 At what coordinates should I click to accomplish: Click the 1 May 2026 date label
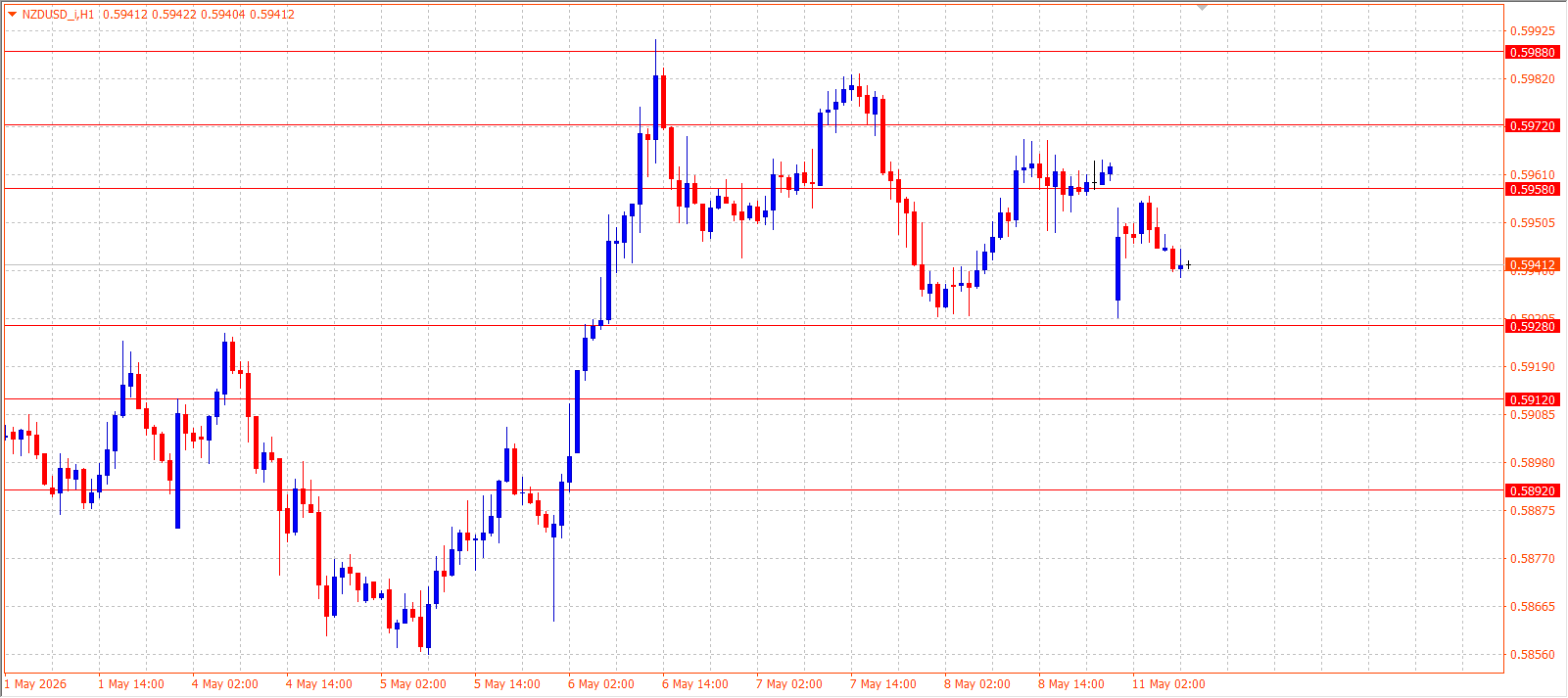pos(36,684)
